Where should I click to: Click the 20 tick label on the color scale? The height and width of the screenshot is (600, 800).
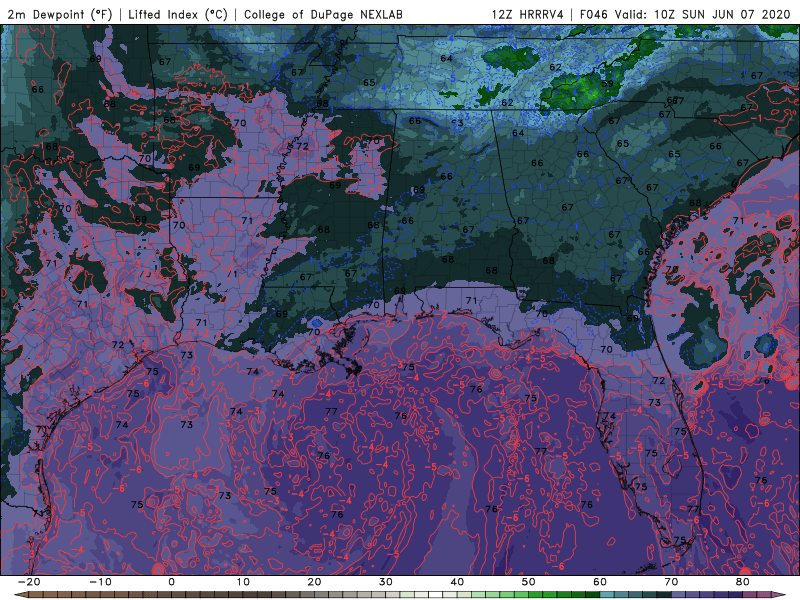coord(314,582)
